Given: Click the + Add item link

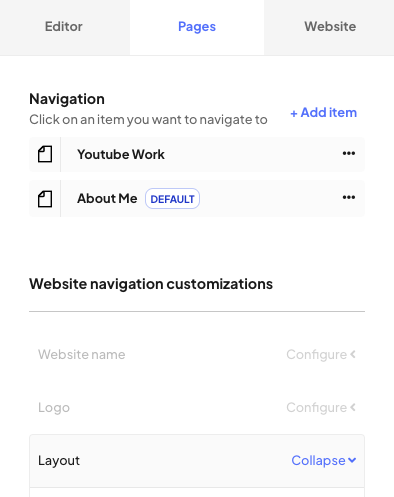Looking at the screenshot, I should coord(323,113).
